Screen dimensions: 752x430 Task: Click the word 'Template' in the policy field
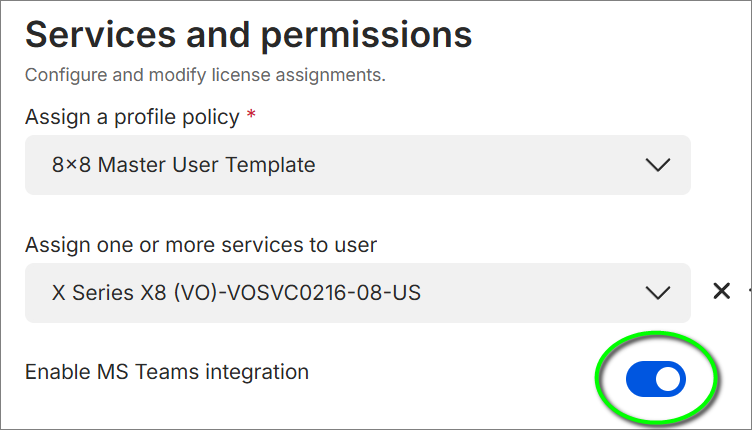[x=270, y=165]
